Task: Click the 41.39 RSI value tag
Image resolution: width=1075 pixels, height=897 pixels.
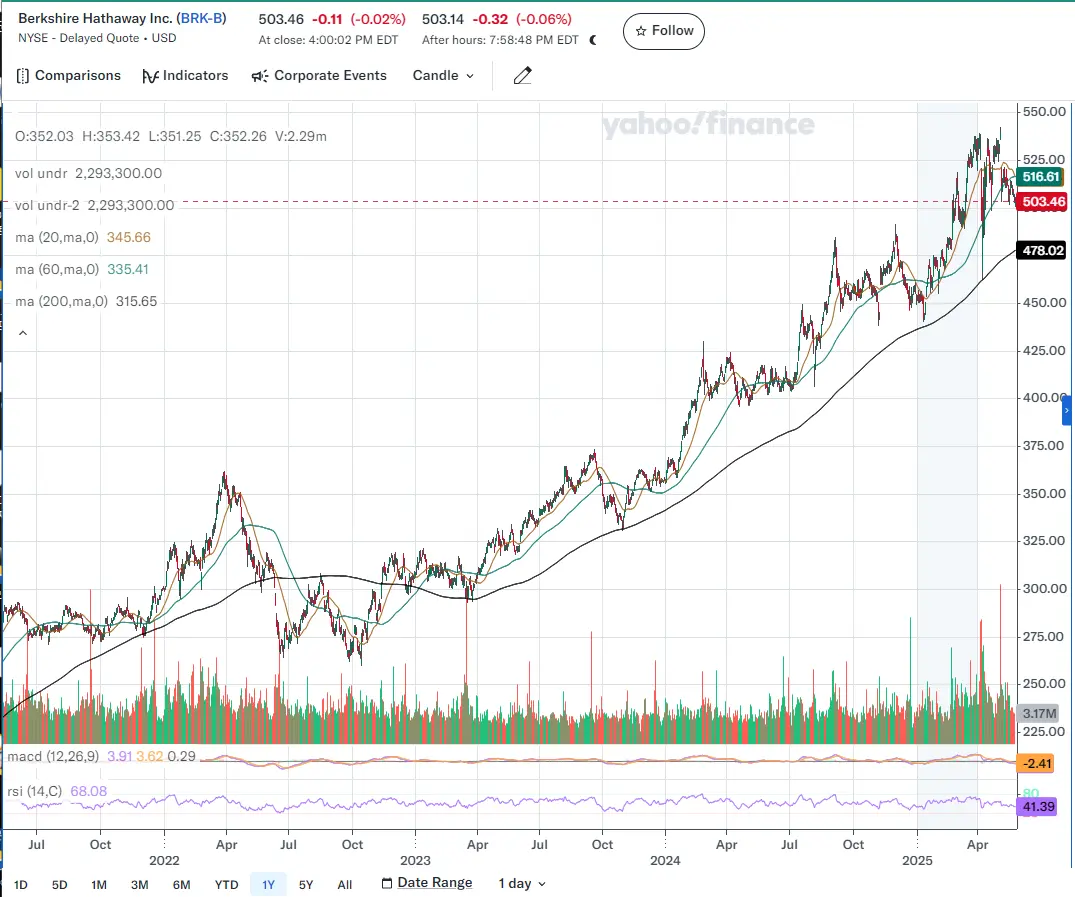Action: coord(1037,806)
